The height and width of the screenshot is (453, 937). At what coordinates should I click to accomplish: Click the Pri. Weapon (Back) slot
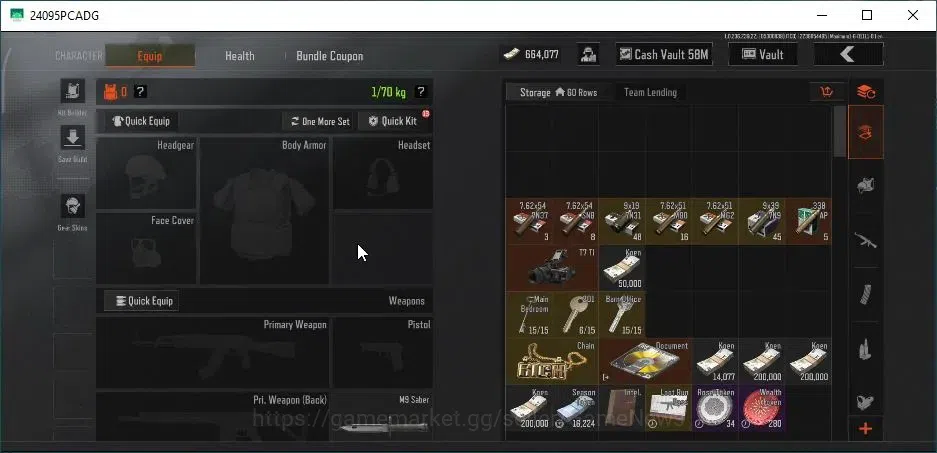213,417
